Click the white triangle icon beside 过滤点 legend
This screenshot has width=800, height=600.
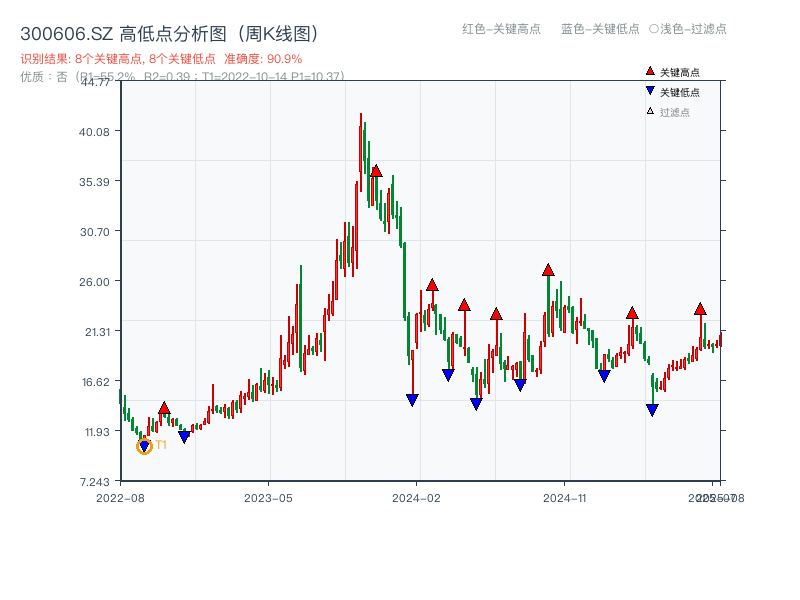coord(650,111)
